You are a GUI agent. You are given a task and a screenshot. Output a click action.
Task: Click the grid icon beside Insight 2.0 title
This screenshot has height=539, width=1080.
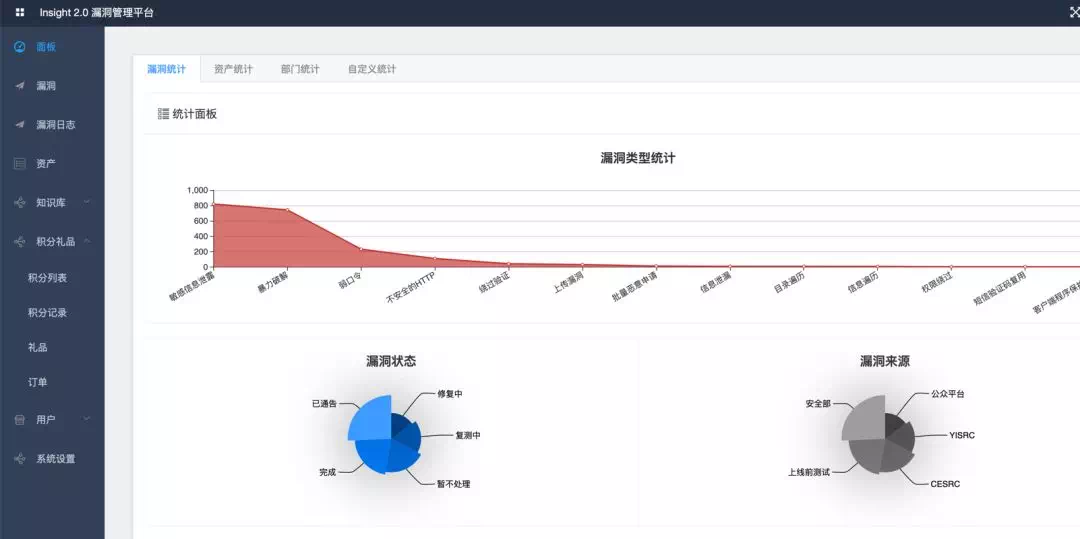pos(20,13)
